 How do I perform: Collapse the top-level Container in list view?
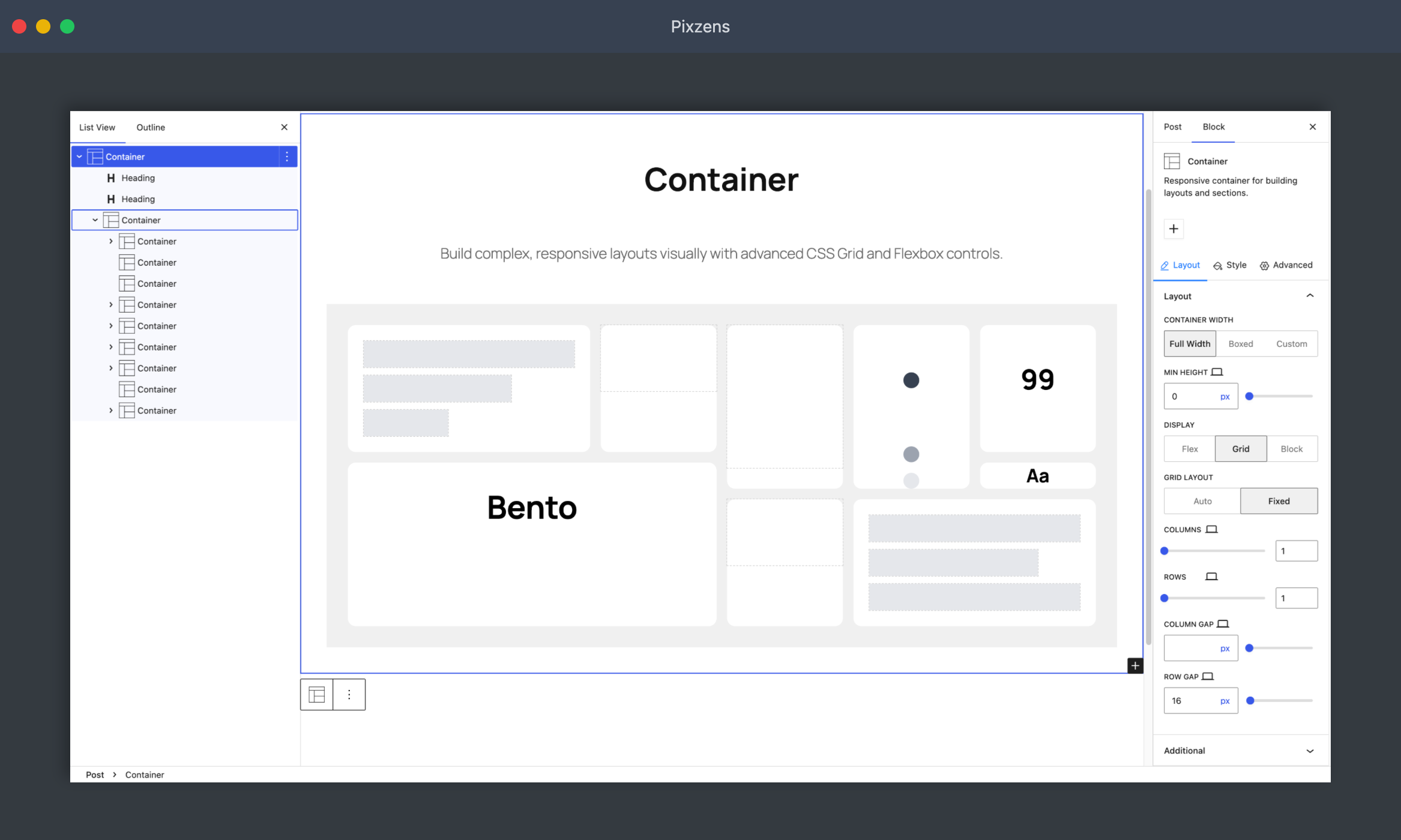pos(79,157)
